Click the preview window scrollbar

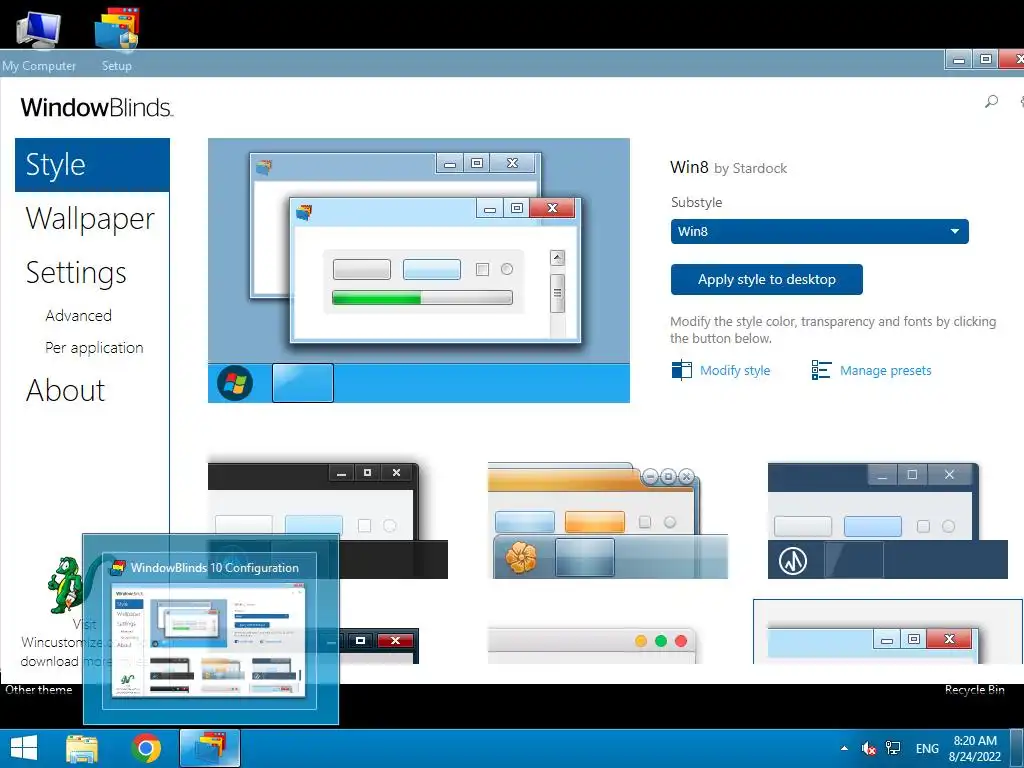click(557, 294)
